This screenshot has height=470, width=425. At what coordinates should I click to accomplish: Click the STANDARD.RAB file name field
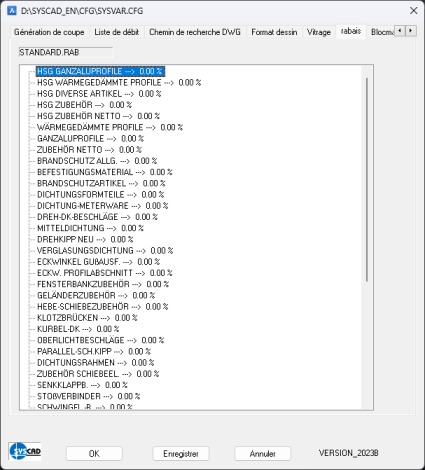[66, 52]
